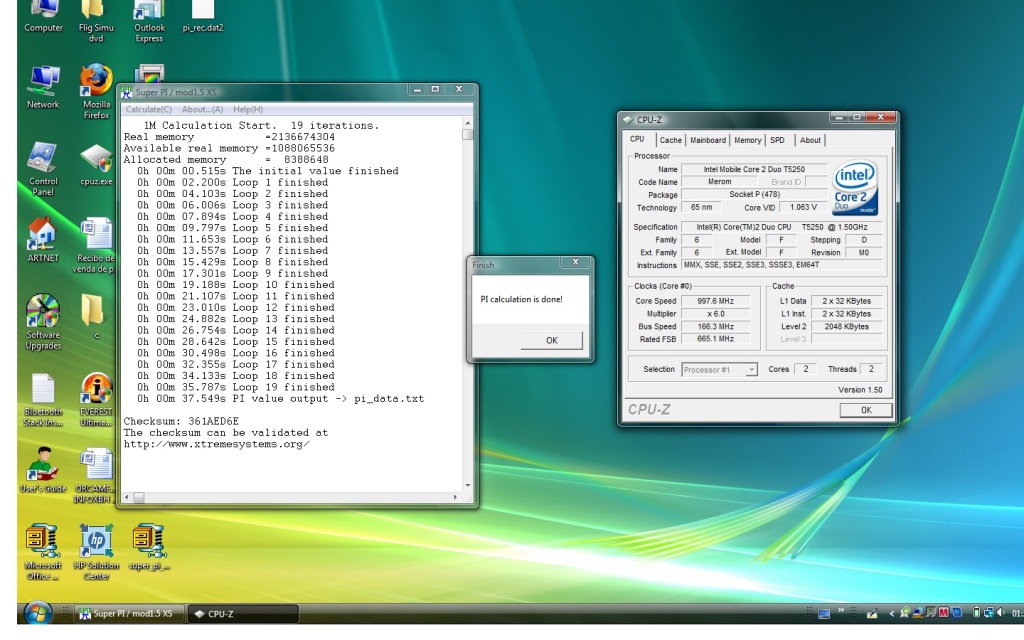1024x640 pixels.
Task: Click the Windows Start orb
Action: [39, 614]
